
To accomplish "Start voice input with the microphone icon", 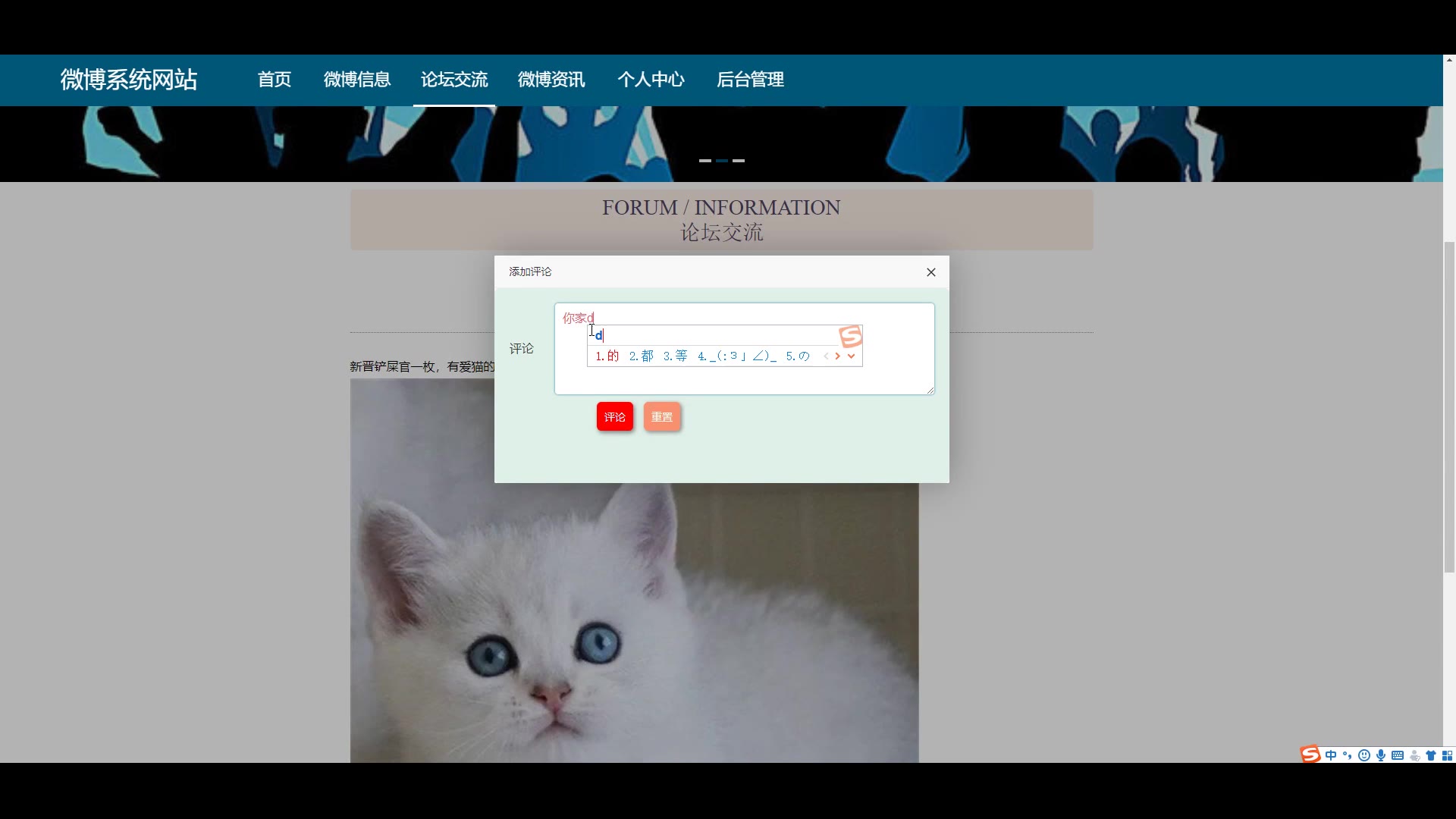I will 1381,755.
